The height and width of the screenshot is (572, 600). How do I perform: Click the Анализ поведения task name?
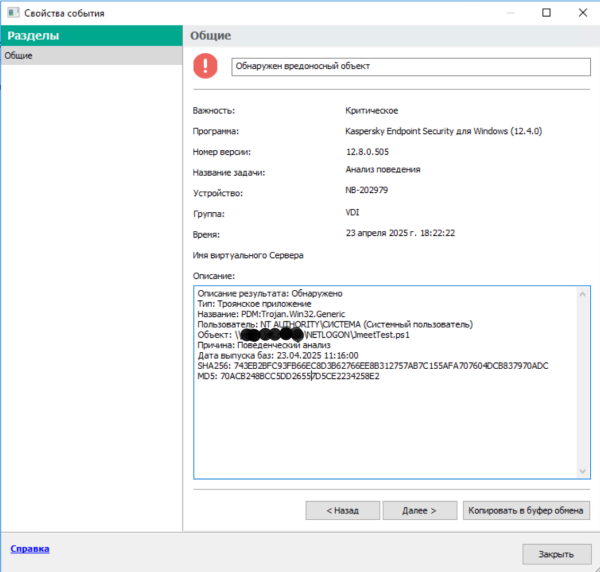click(x=383, y=169)
